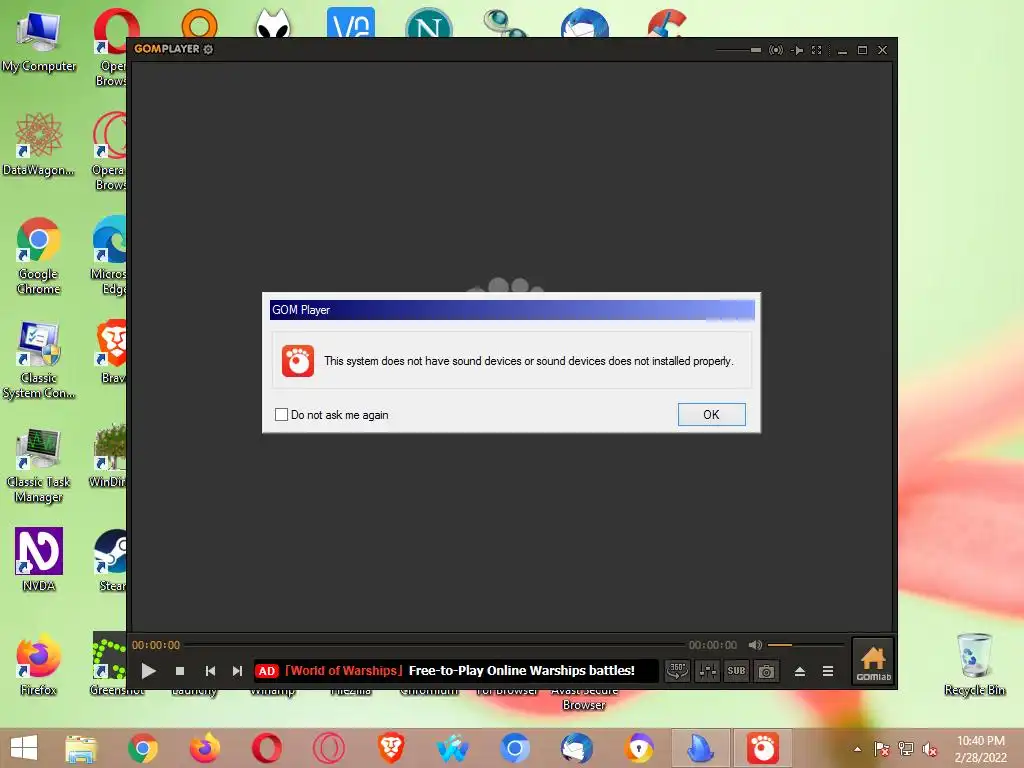
Task: Click the Action Center flag icon
Action: pyautogui.click(x=882, y=749)
